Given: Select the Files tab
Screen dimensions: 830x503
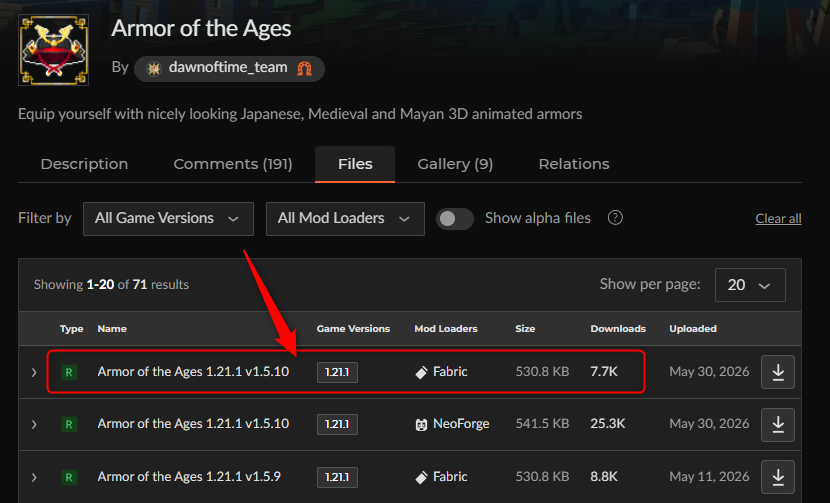Looking at the screenshot, I should (x=355, y=164).
